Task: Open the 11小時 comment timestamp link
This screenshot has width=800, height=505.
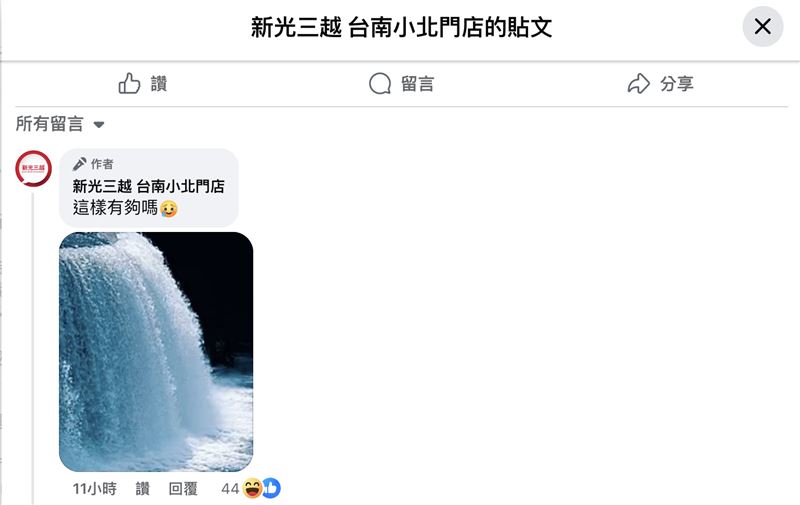Action: click(x=94, y=489)
